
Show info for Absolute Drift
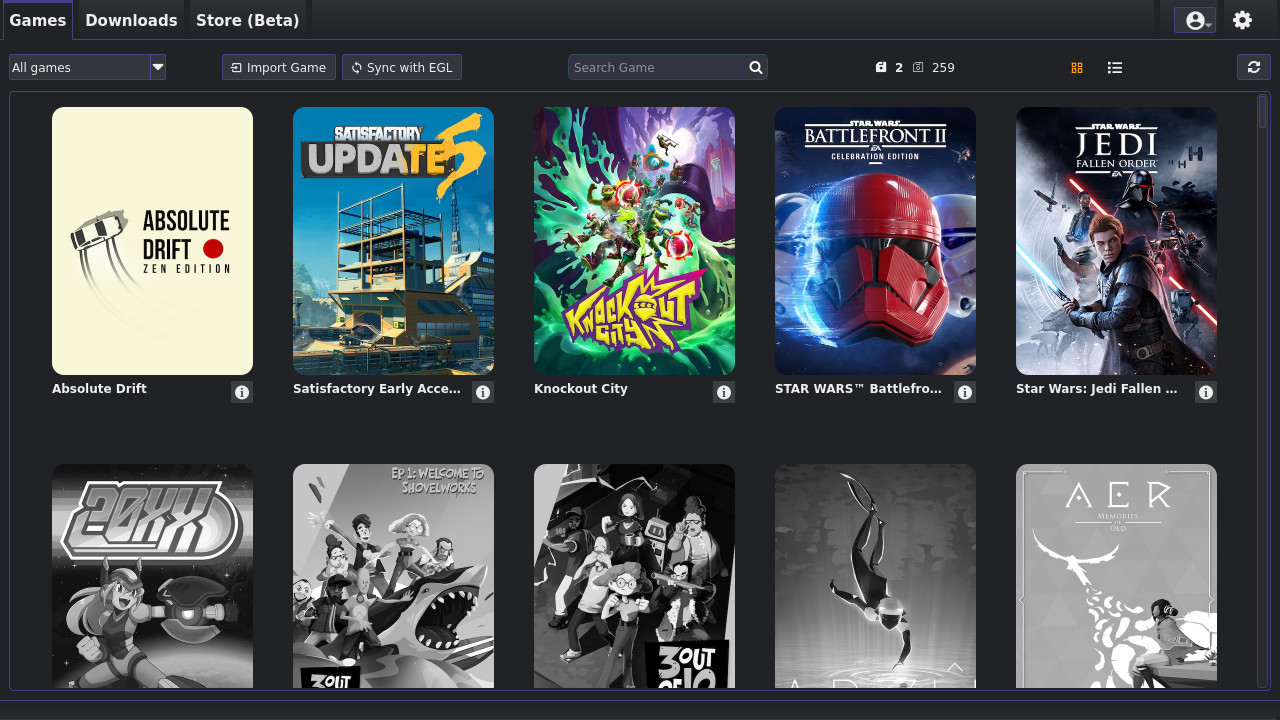coord(242,392)
